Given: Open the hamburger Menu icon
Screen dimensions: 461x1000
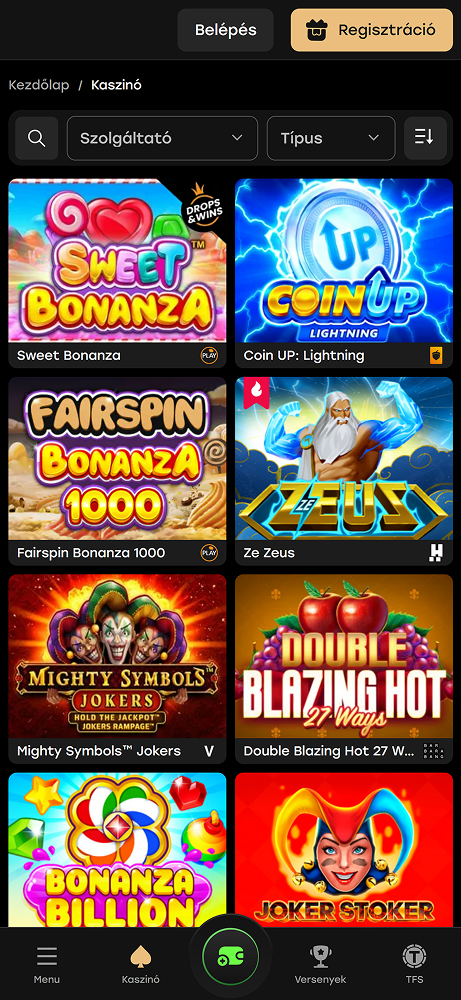Looking at the screenshot, I should 47,957.
